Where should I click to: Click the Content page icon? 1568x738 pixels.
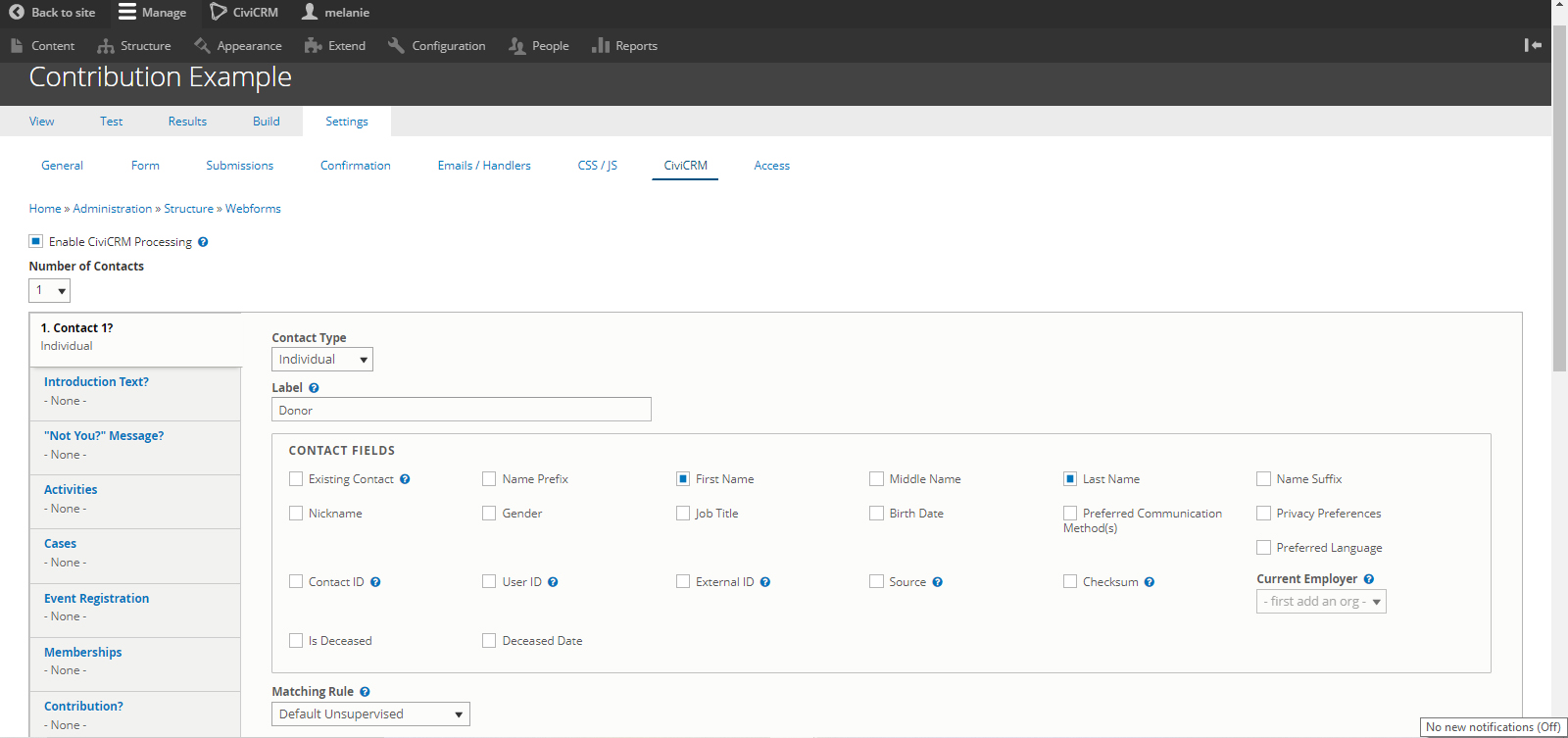click(17, 46)
